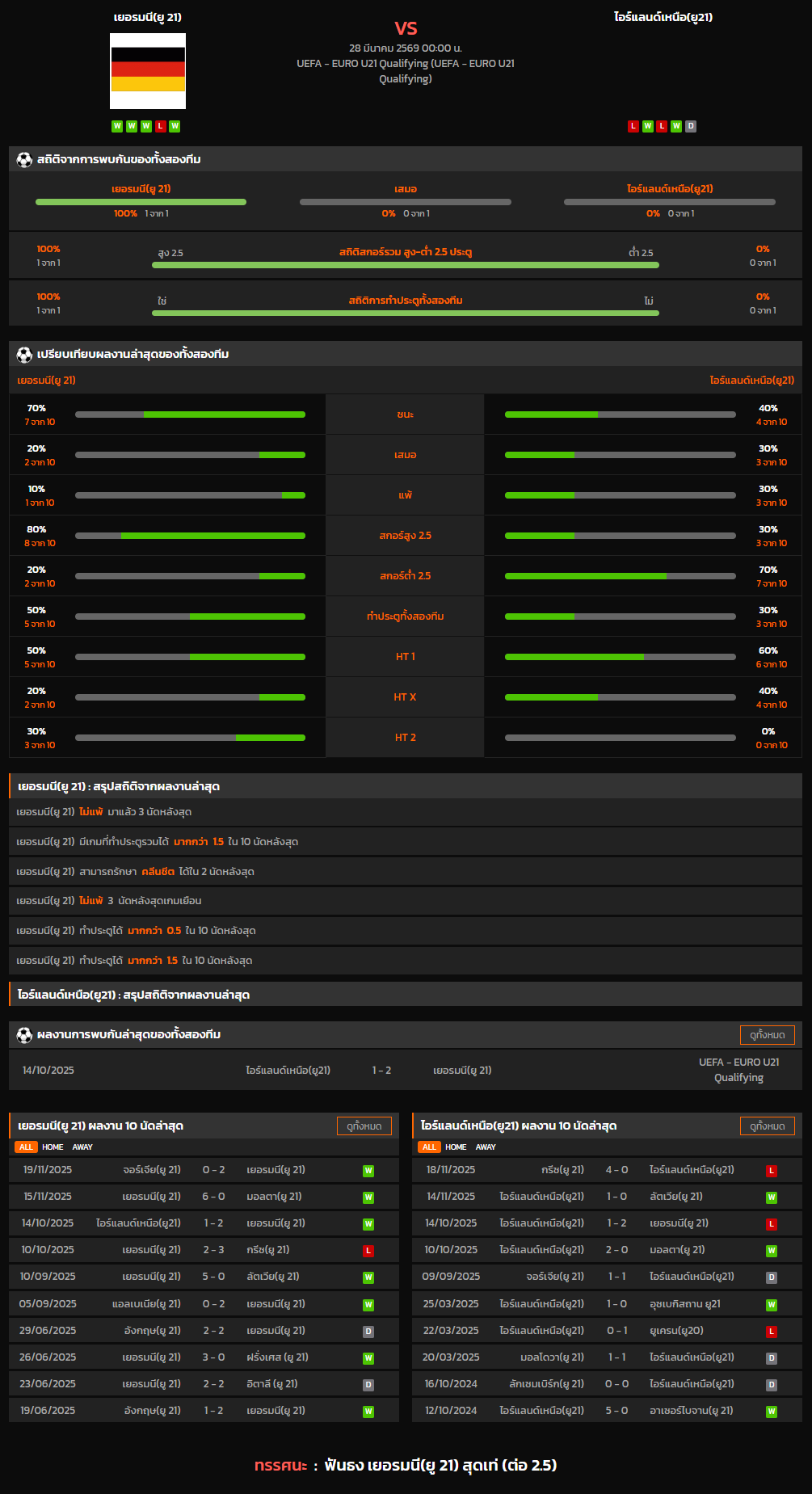
Task: Click the Germany 100% head-to-head win bar
Action: (x=141, y=202)
